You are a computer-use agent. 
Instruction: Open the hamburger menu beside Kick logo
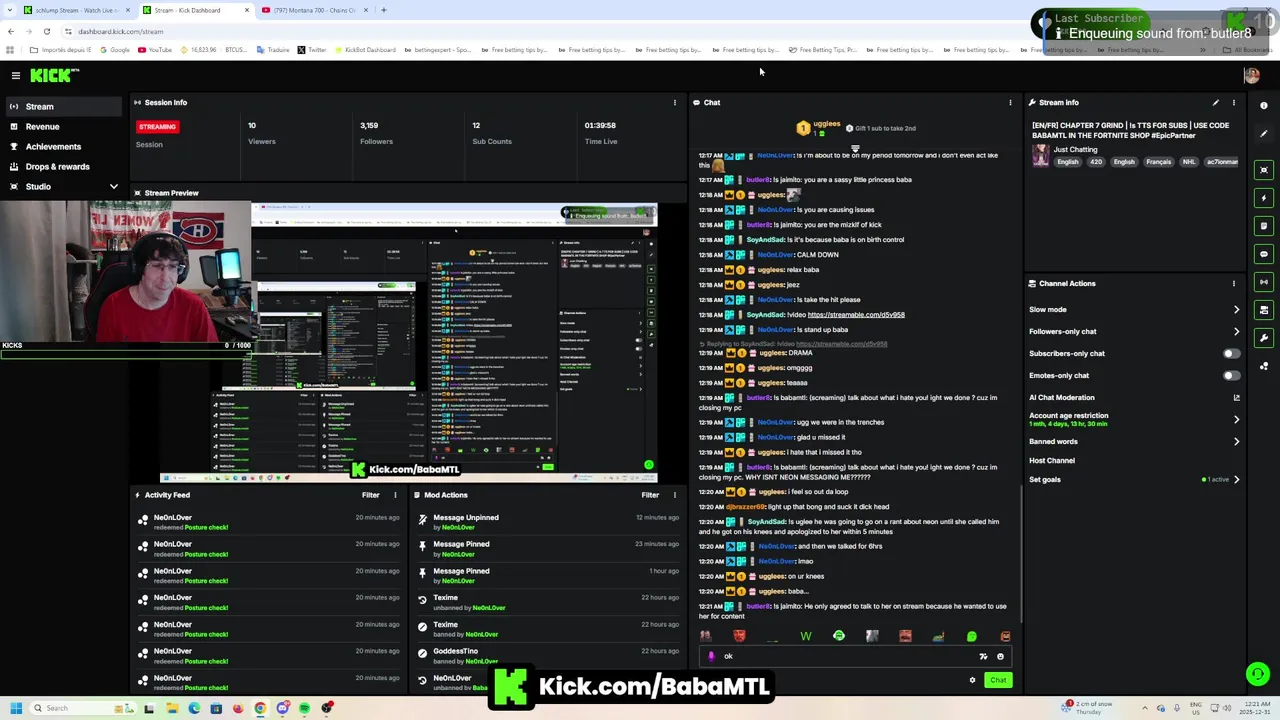pos(16,75)
